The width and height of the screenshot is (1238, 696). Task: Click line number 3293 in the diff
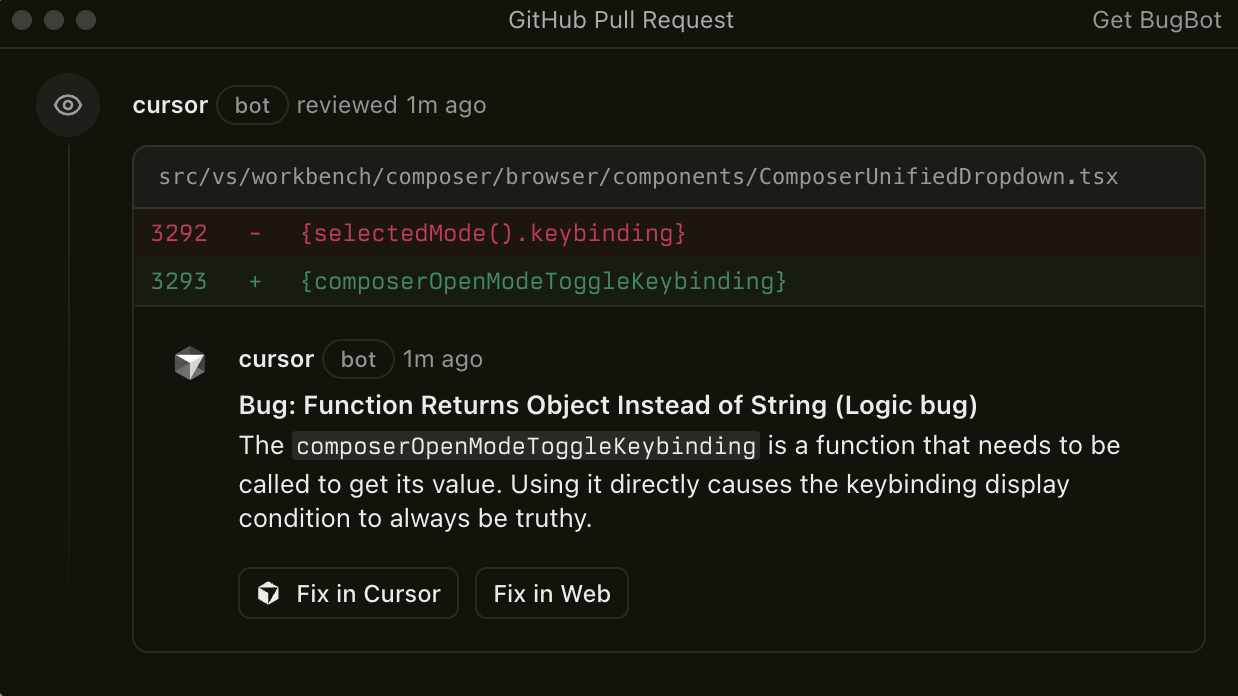[179, 281]
